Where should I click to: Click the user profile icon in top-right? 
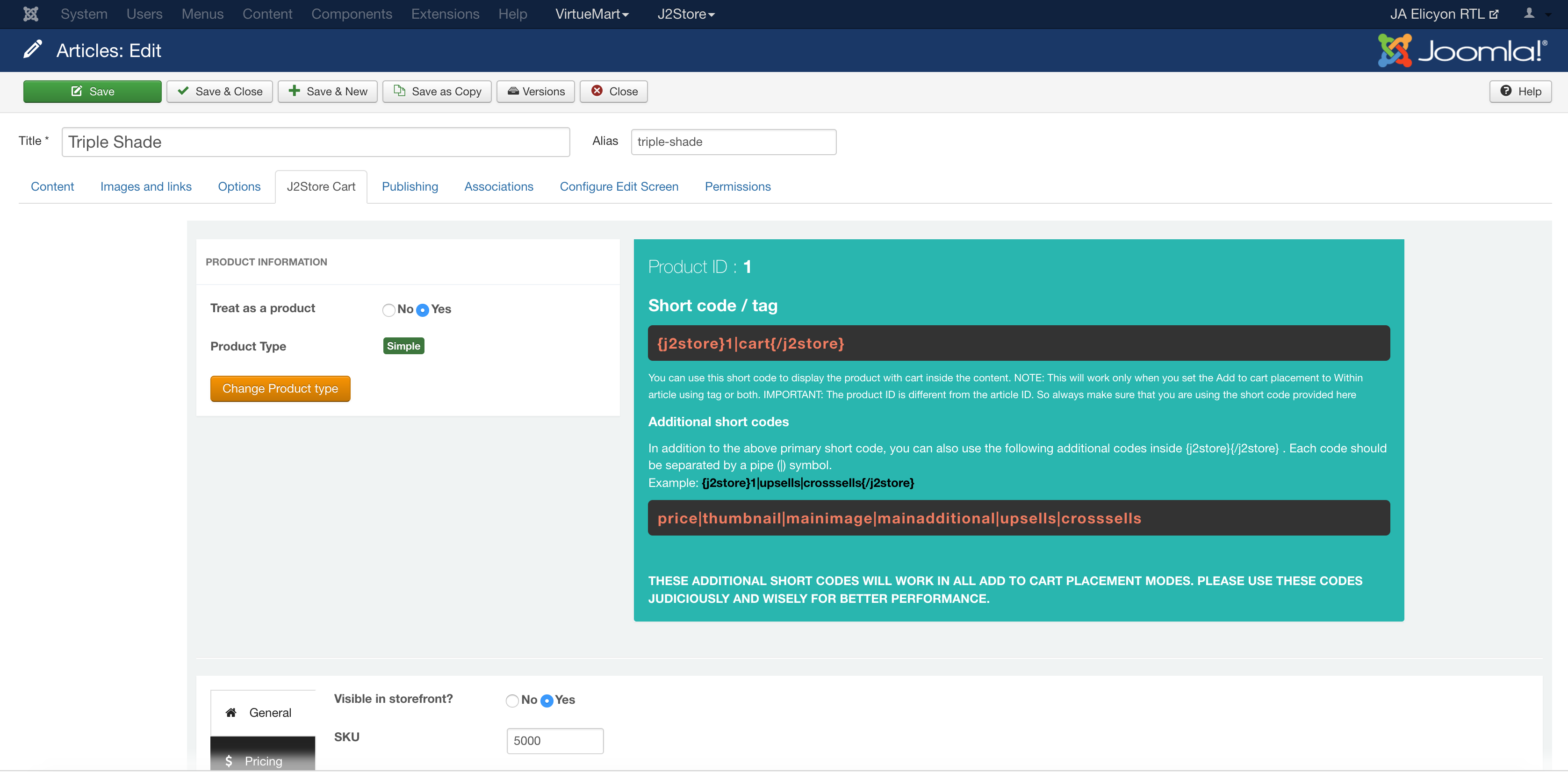(x=1529, y=14)
